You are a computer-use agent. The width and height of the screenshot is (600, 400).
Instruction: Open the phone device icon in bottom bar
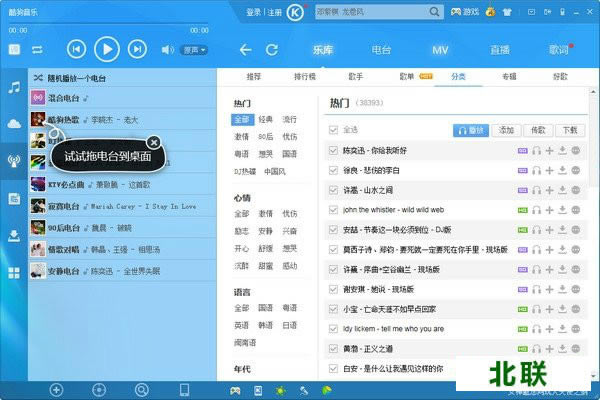click(184, 390)
